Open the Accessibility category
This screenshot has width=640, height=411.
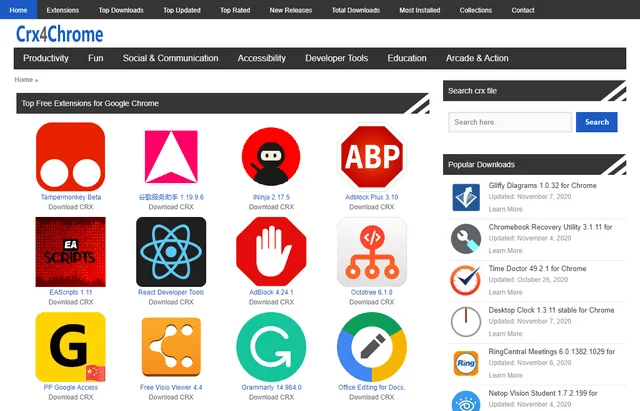[262, 58]
